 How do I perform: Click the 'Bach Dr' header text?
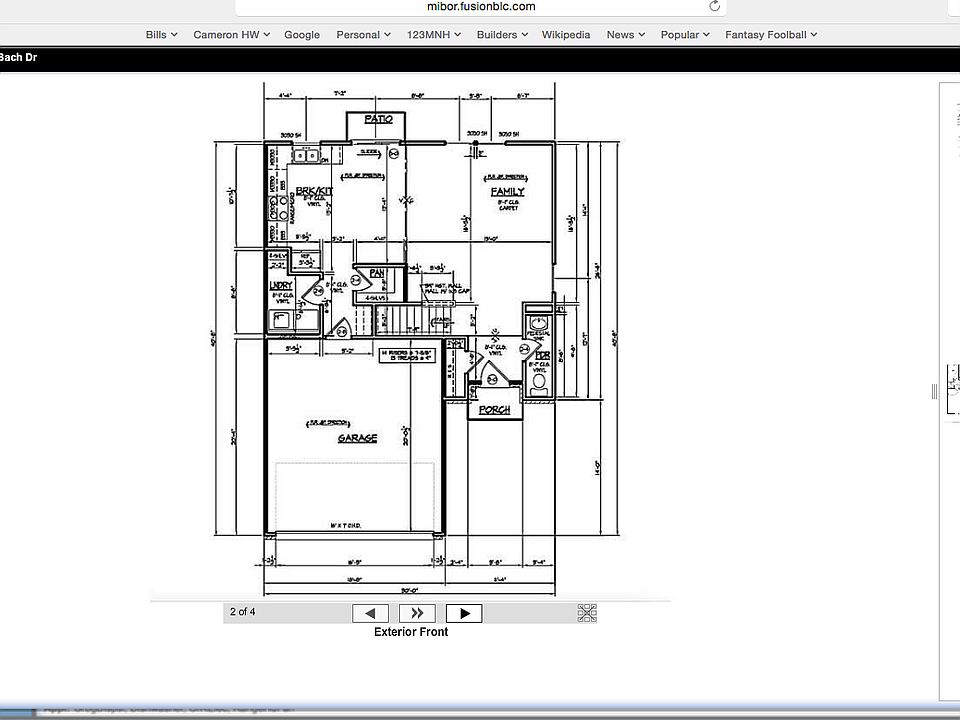(18, 58)
